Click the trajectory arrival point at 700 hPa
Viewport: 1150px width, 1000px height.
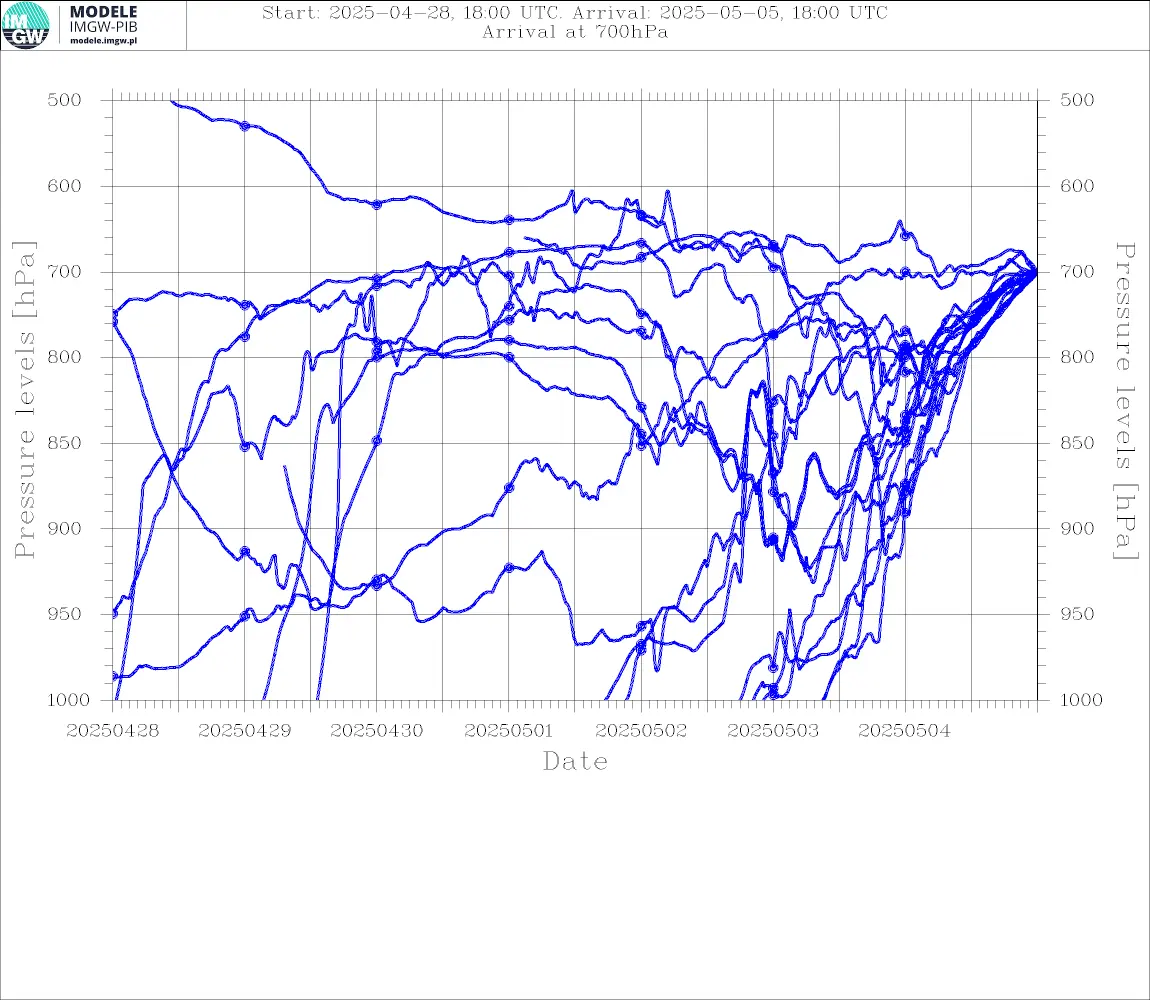tap(1036, 273)
